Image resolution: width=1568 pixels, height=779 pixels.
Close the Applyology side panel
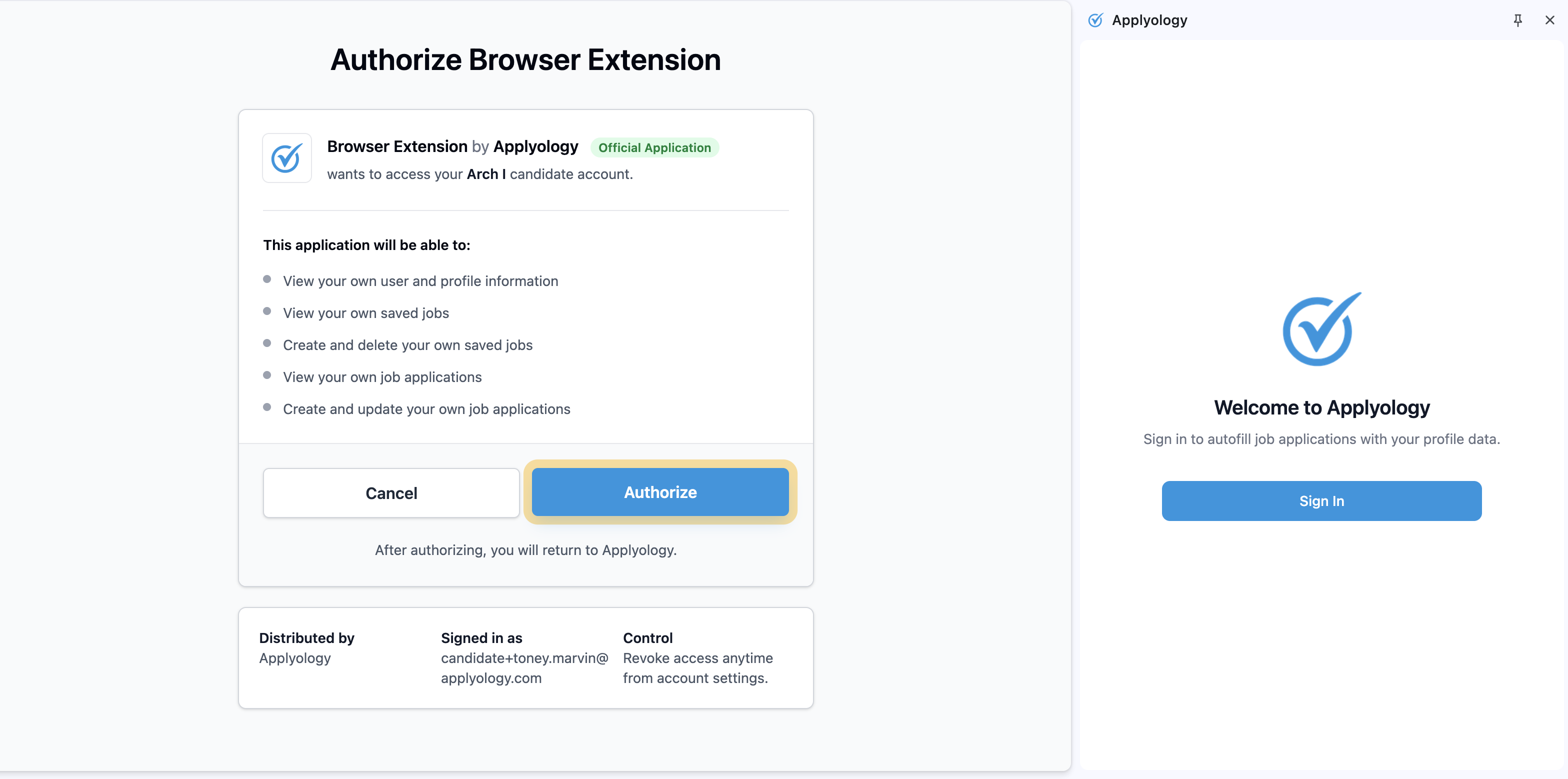1549,20
